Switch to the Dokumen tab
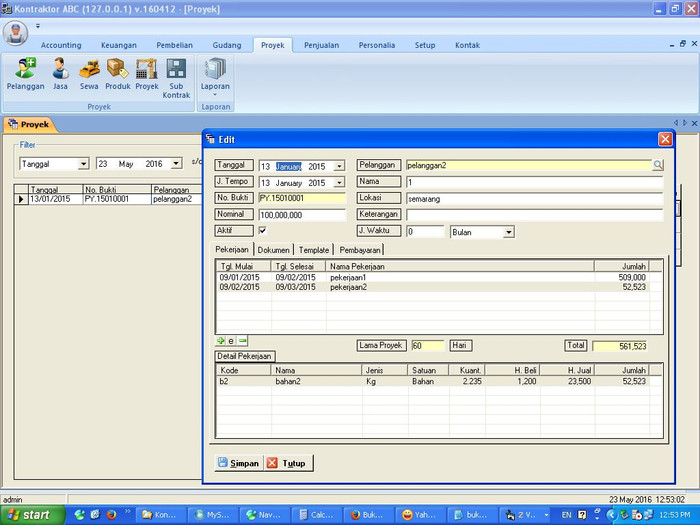 [274, 250]
